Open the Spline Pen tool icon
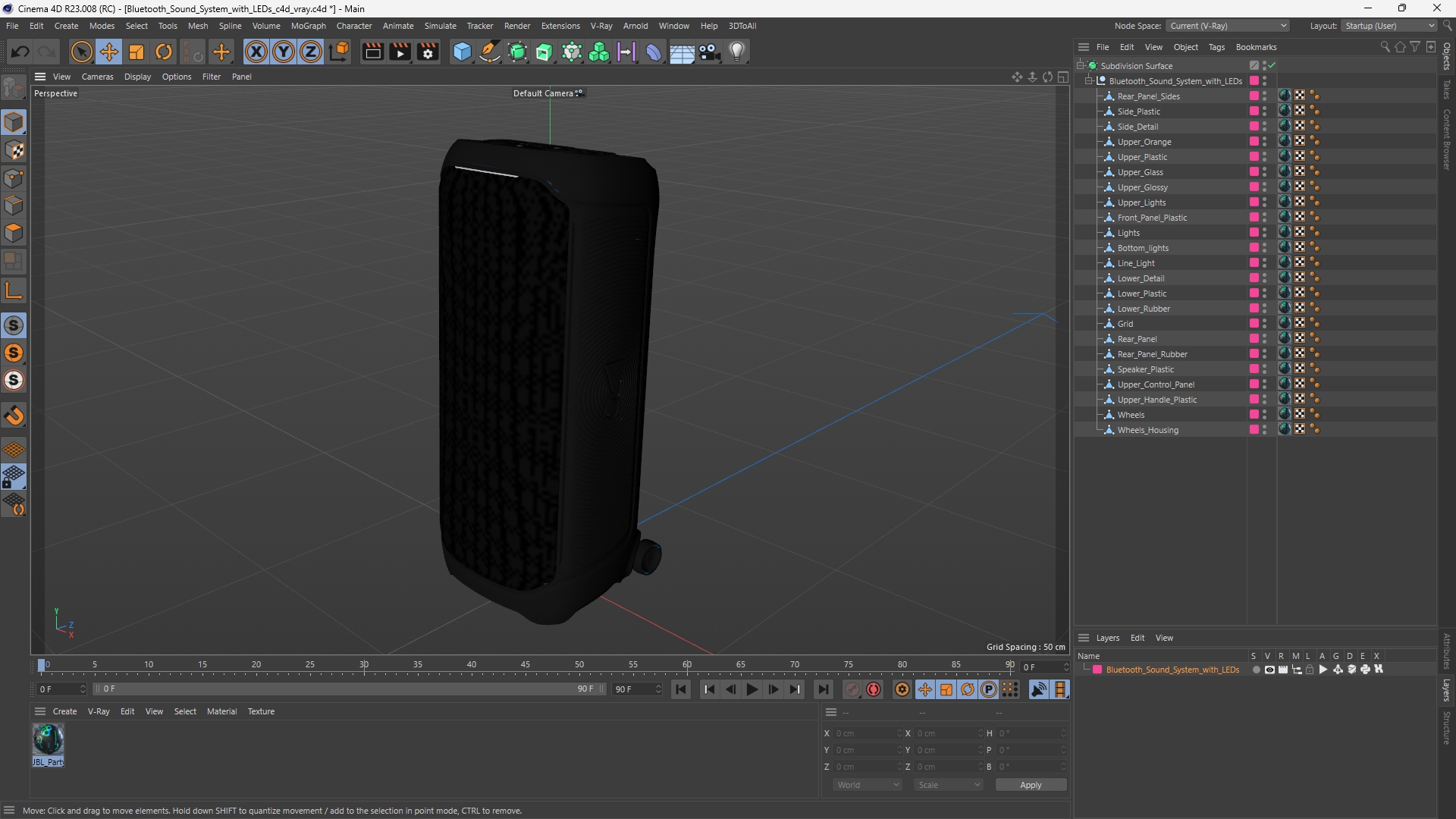Image resolution: width=1456 pixels, height=819 pixels. (490, 52)
